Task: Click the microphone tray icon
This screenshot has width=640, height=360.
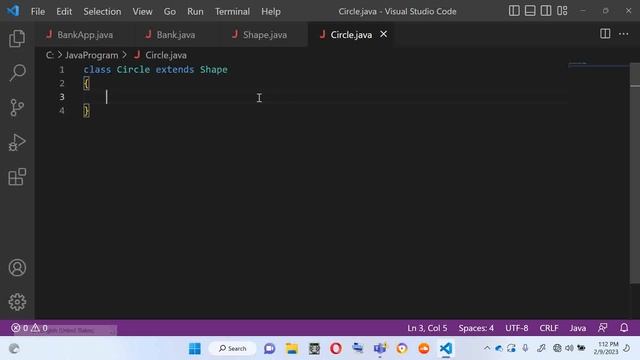Action: click(525, 349)
